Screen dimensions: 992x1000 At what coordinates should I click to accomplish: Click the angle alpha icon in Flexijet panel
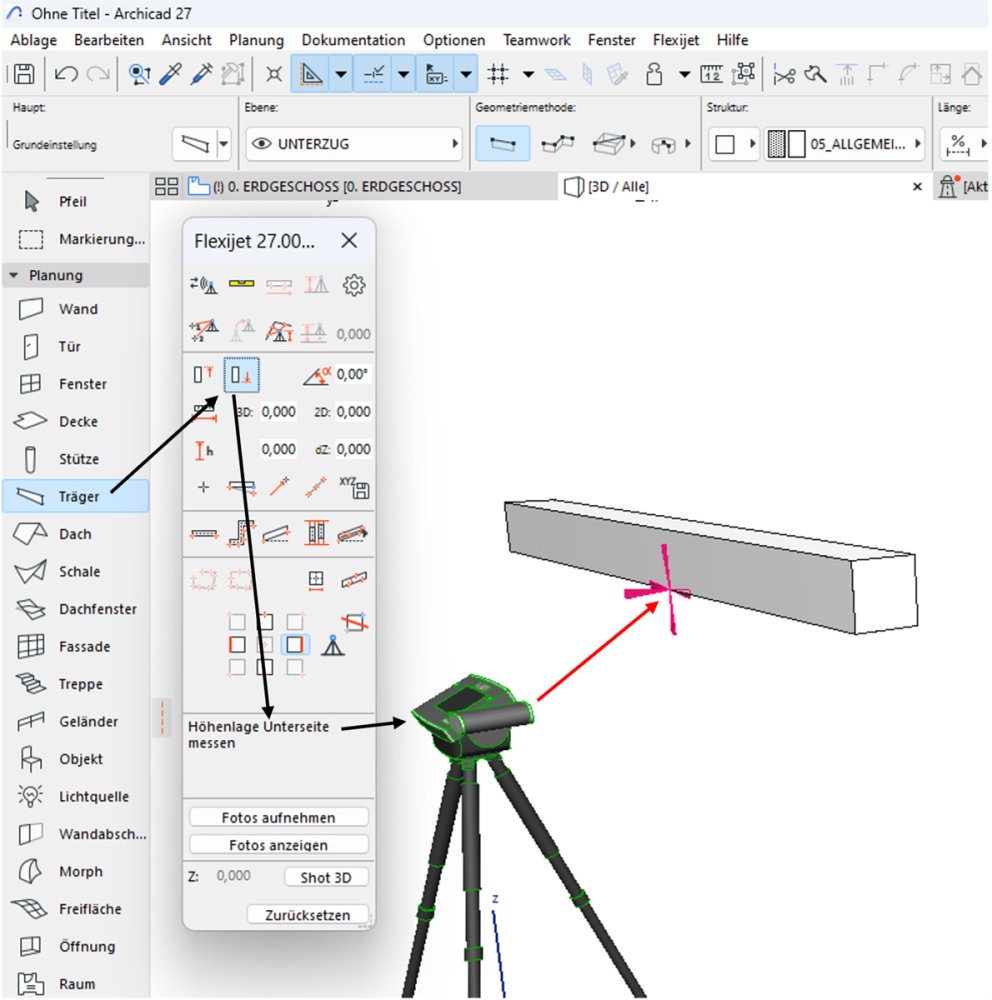pos(317,375)
